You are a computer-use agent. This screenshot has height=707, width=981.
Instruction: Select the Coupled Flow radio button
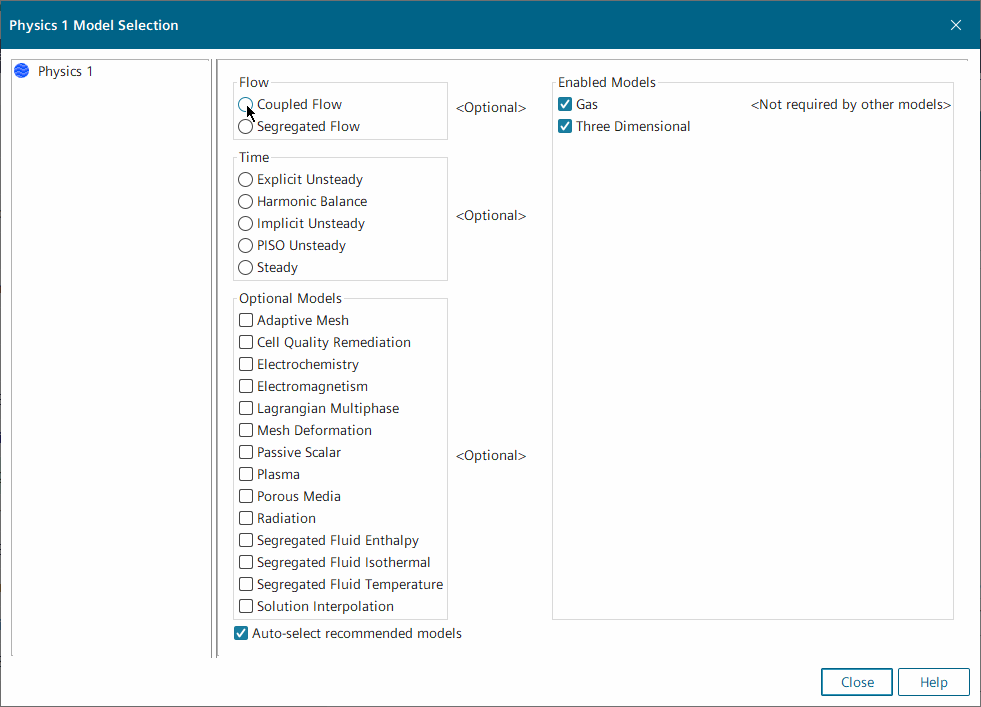point(246,105)
